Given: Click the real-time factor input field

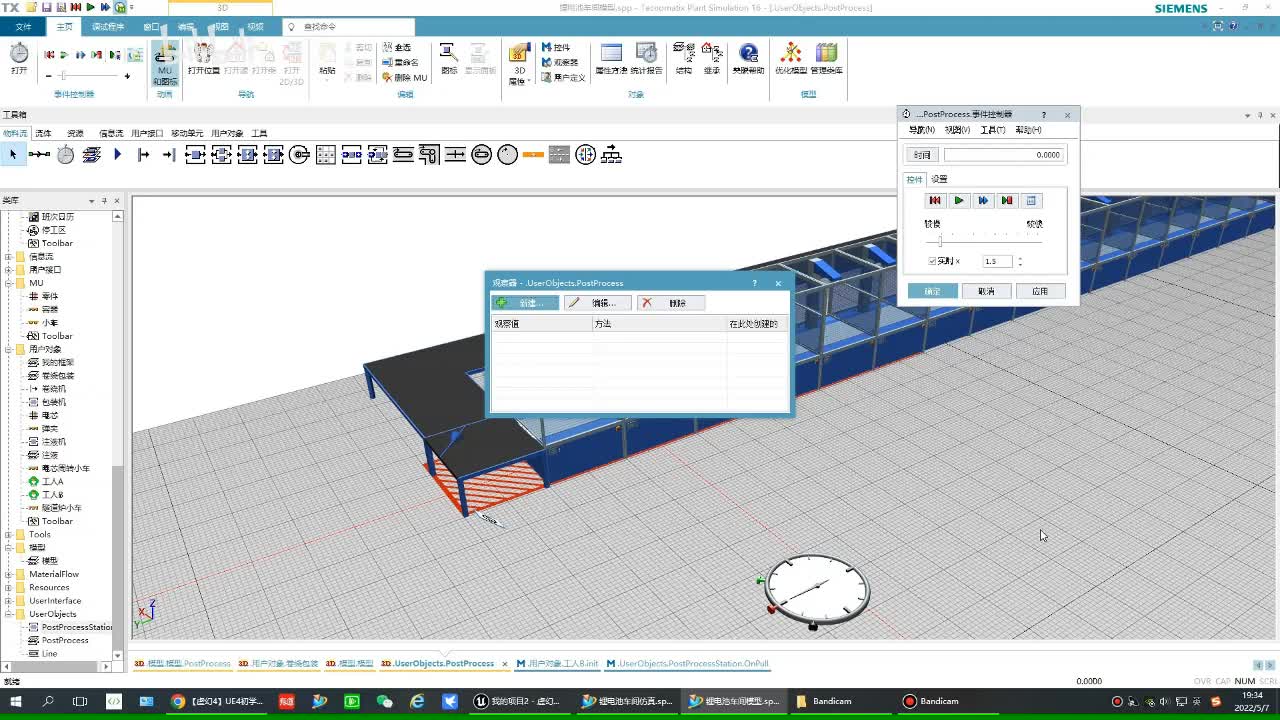Looking at the screenshot, I should 997,261.
